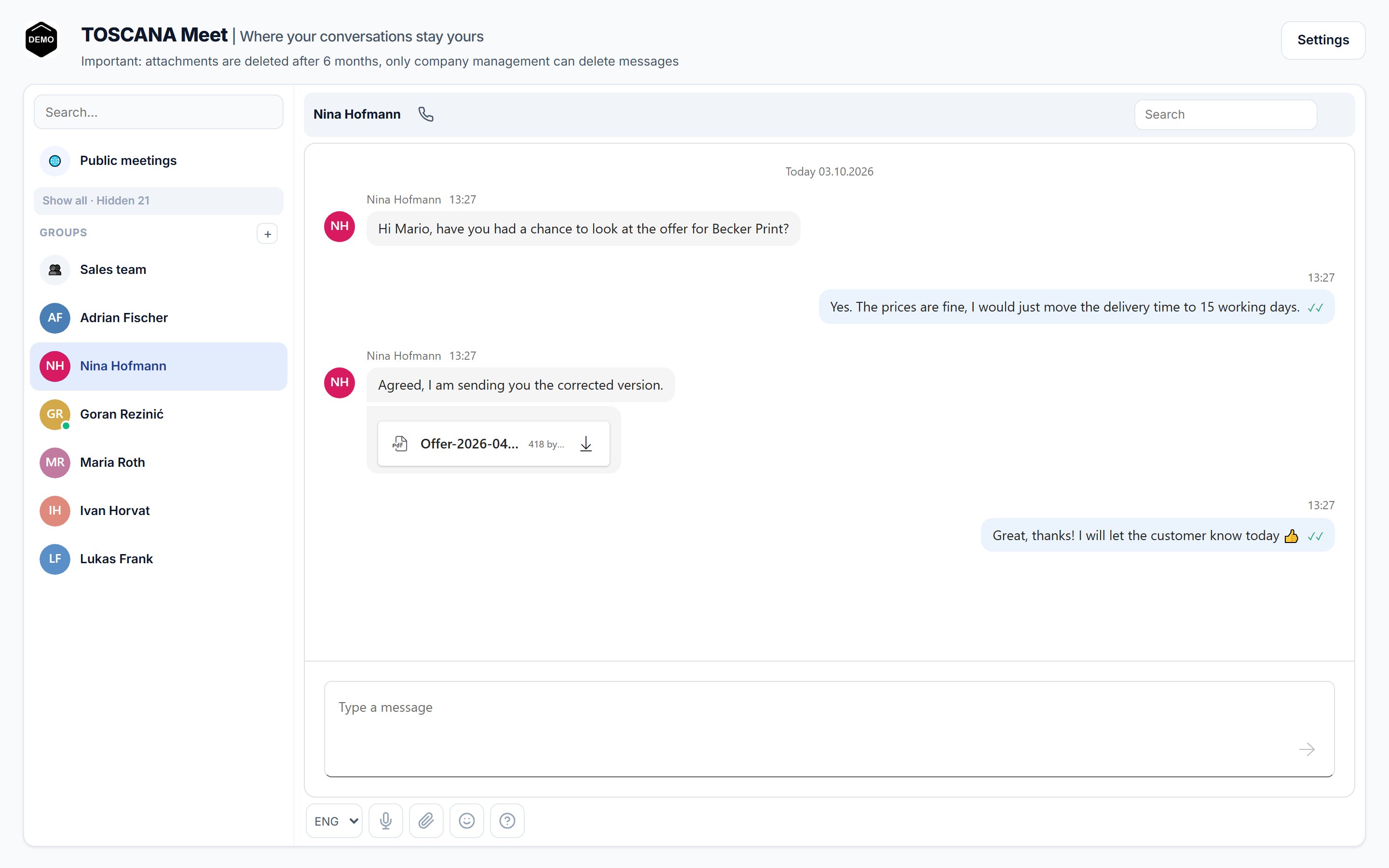Click Maria Roth's MR avatar

(x=55, y=463)
